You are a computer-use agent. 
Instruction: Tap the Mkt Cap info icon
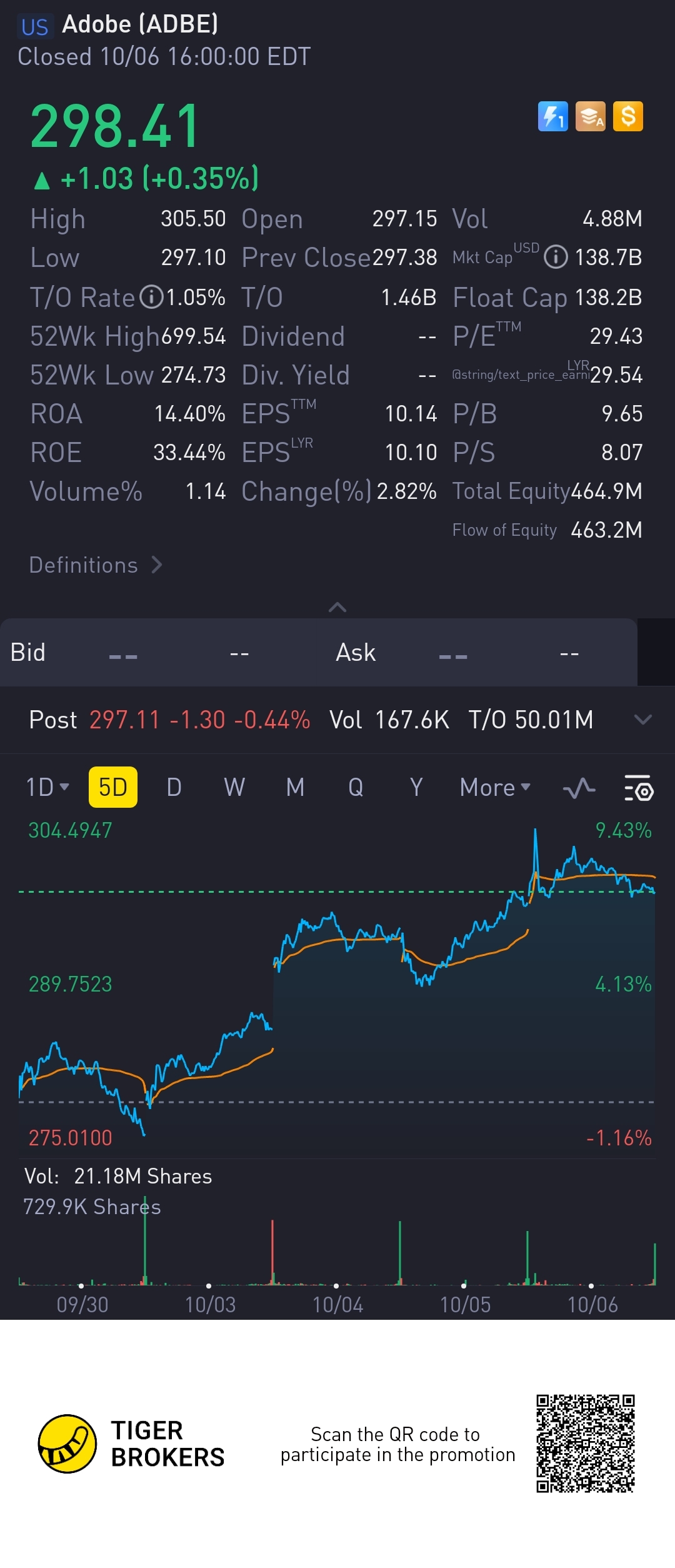tap(556, 257)
